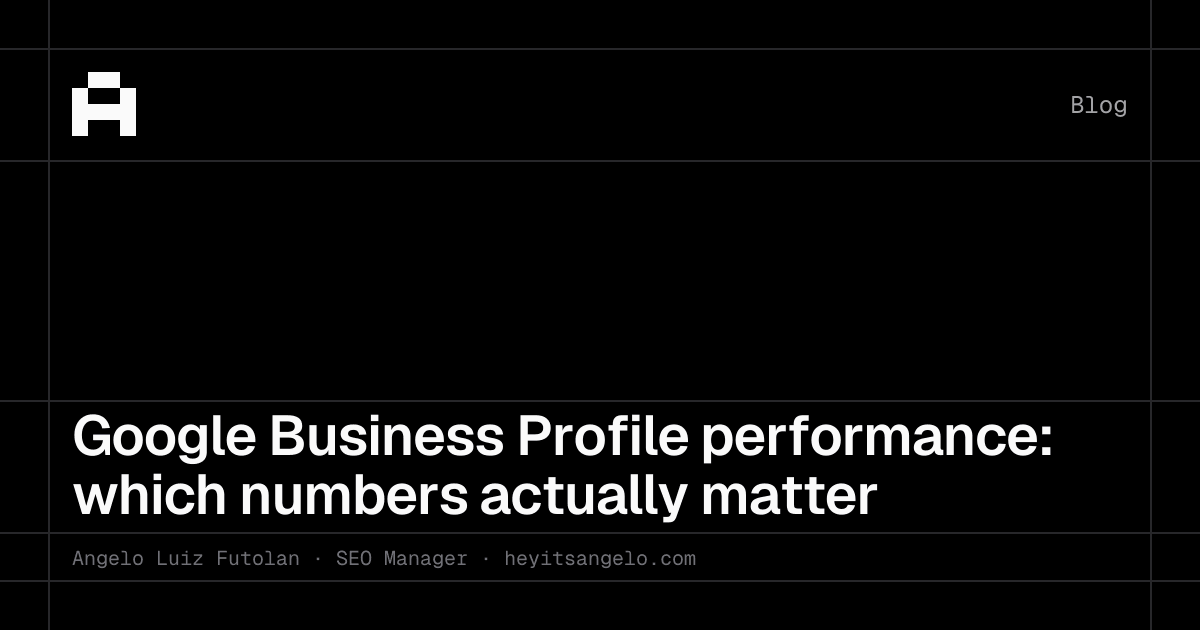Open the Blog label
1200x630 pixels.
pyautogui.click(x=1098, y=105)
